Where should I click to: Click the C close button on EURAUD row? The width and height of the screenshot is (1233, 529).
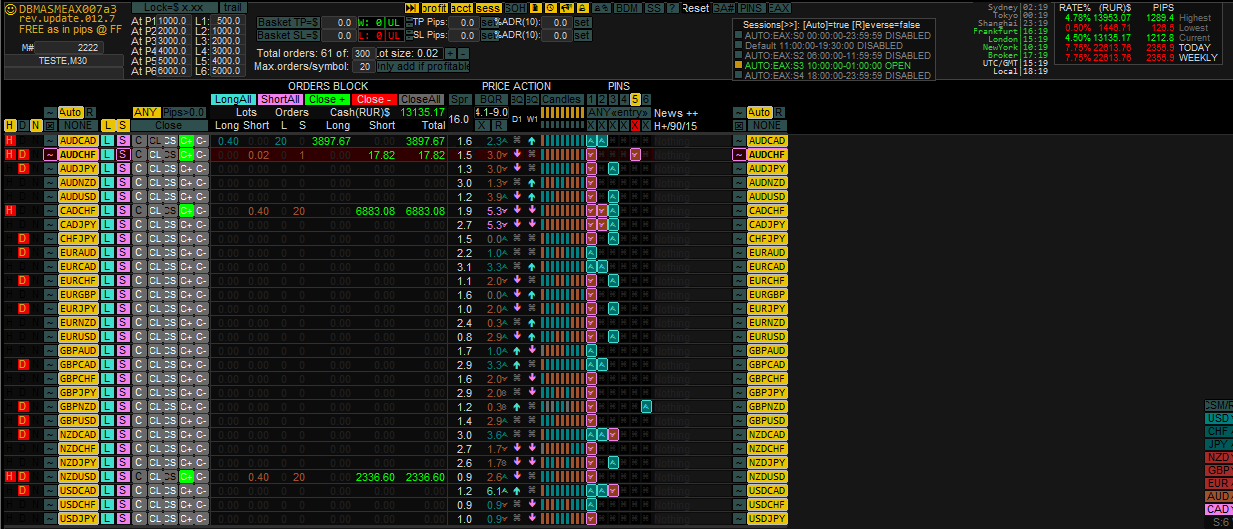click(x=138, y=253)
